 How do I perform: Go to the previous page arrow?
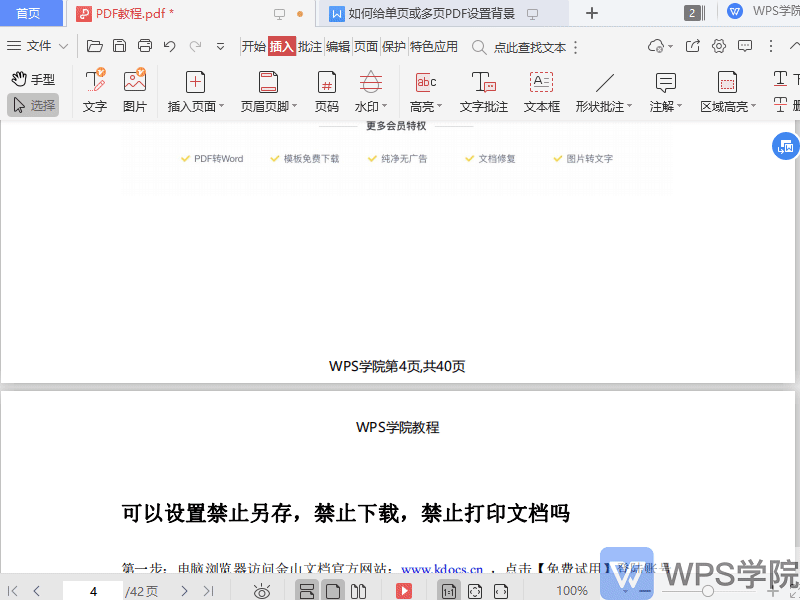point(37,591)
